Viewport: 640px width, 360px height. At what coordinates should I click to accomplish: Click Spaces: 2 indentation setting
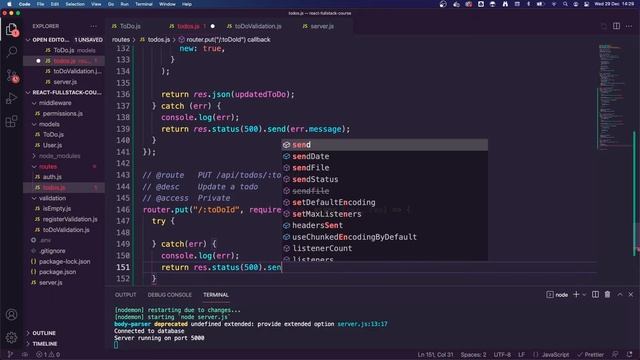tap(473, 355)
